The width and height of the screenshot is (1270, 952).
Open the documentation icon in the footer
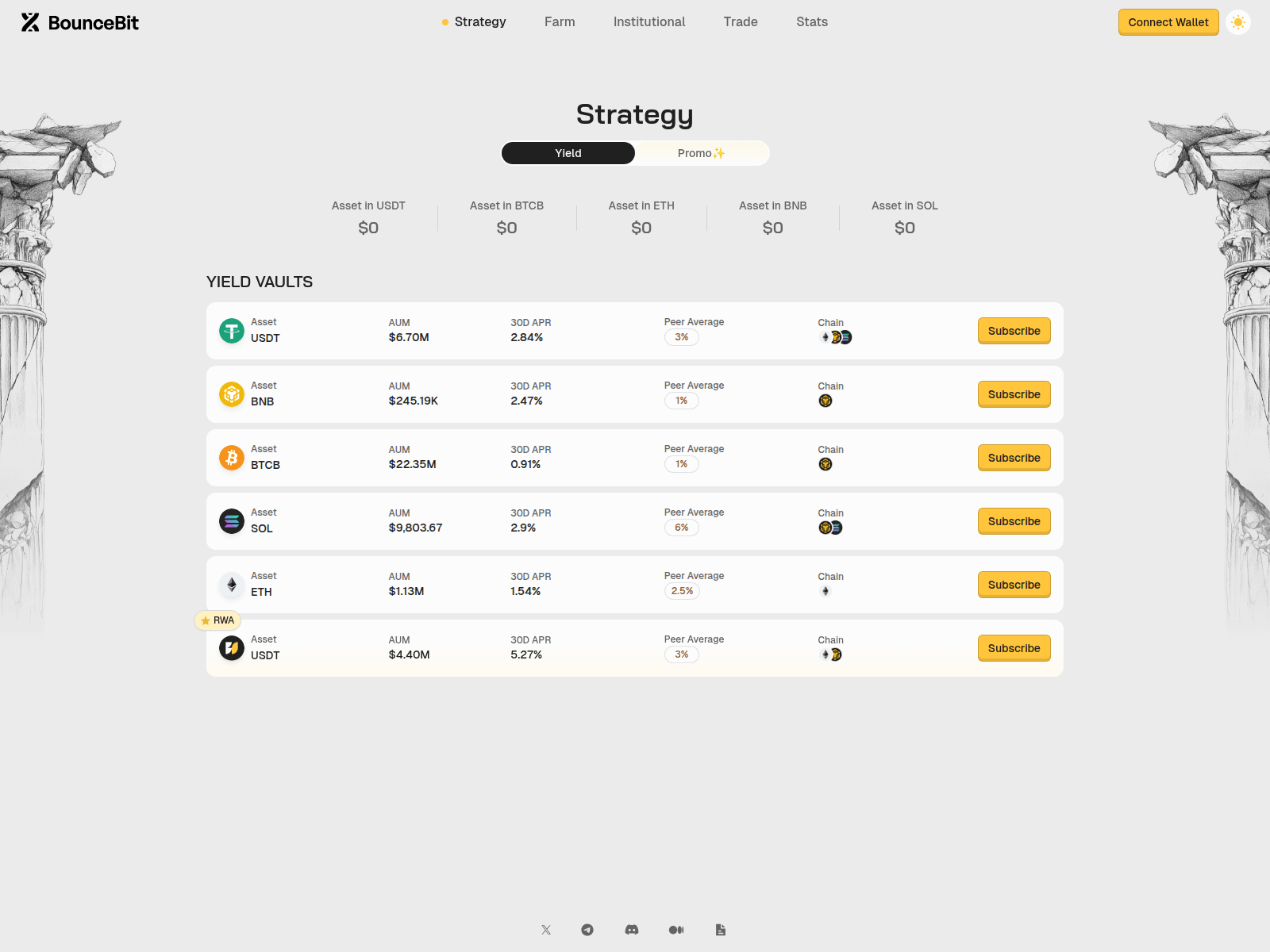point(721,929)
